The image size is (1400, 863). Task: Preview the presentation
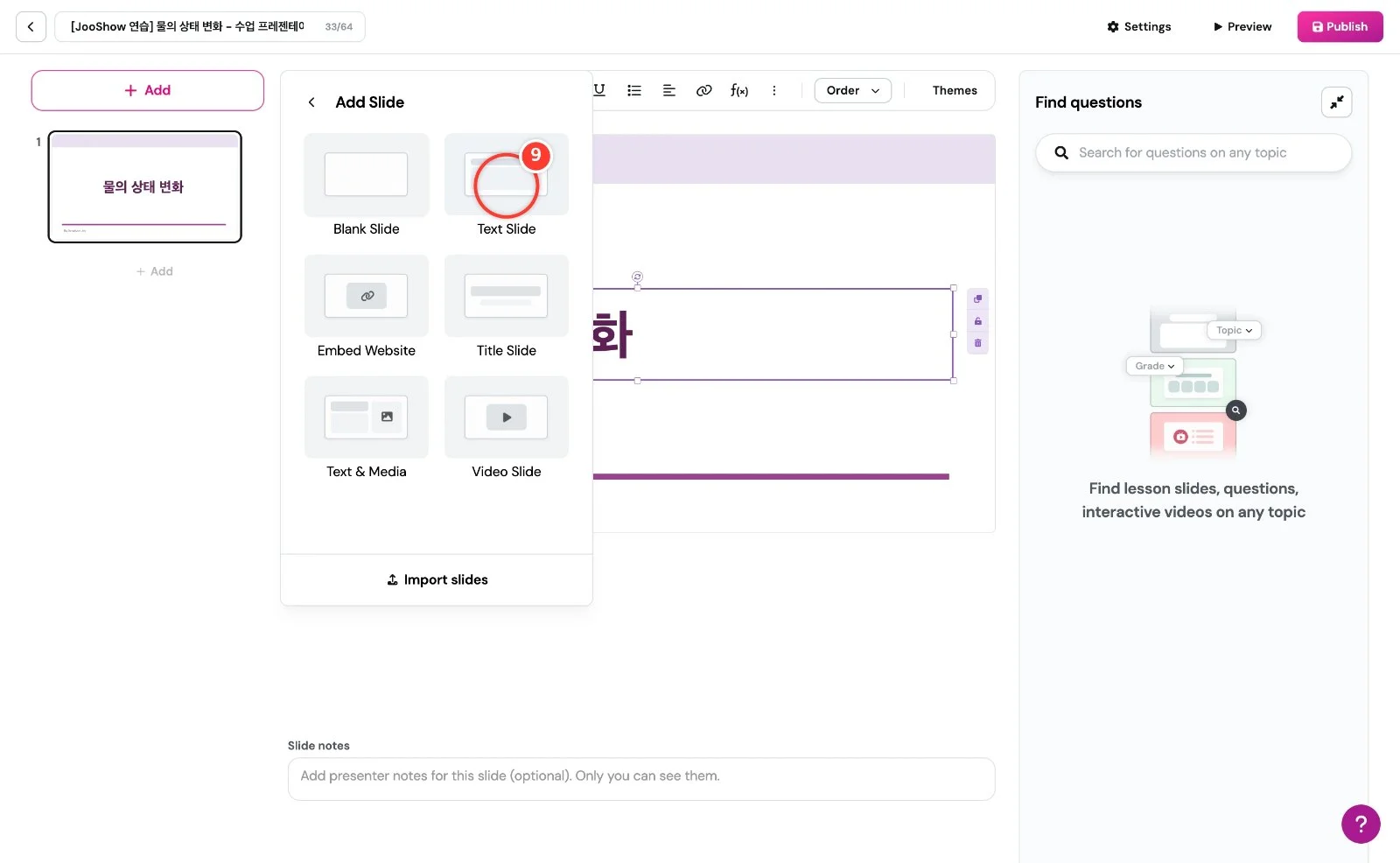pos(1242,27)
